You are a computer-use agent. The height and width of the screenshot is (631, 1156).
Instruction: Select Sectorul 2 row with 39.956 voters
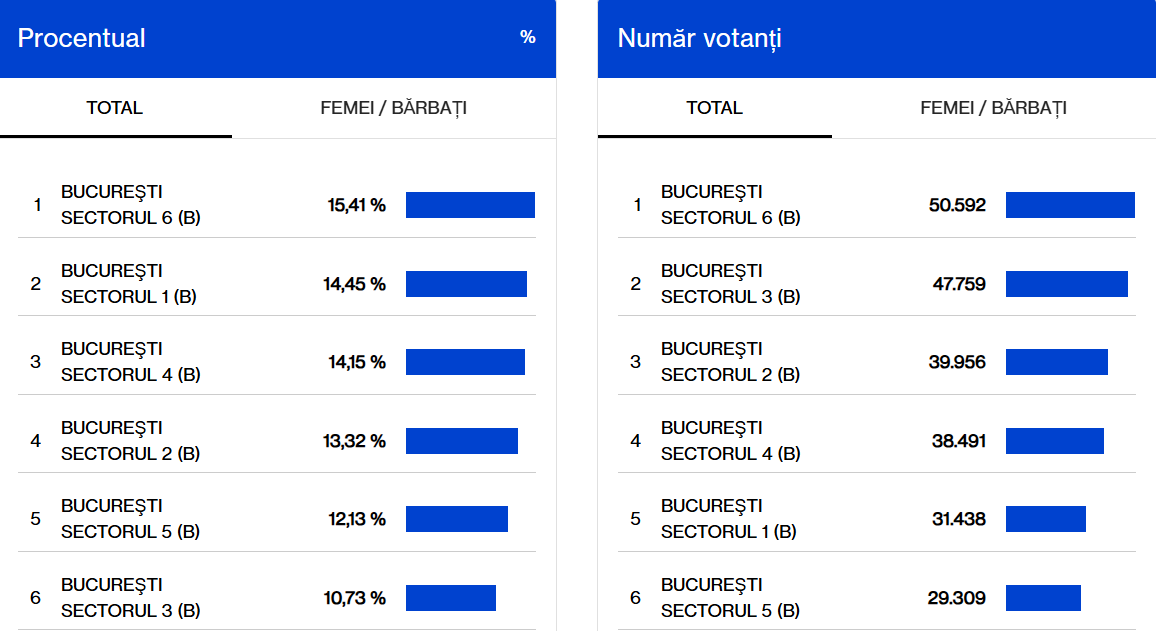click(x=731, y=362)
